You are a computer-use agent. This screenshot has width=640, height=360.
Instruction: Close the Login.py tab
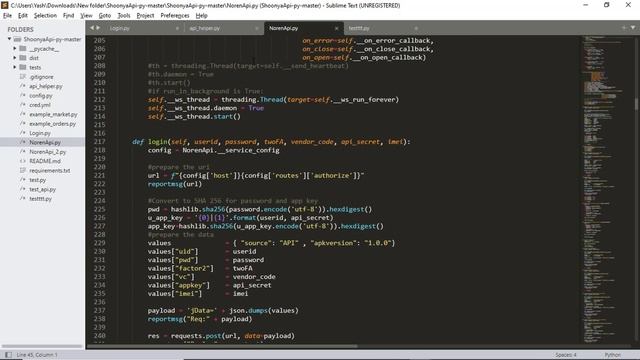[177, 29]
